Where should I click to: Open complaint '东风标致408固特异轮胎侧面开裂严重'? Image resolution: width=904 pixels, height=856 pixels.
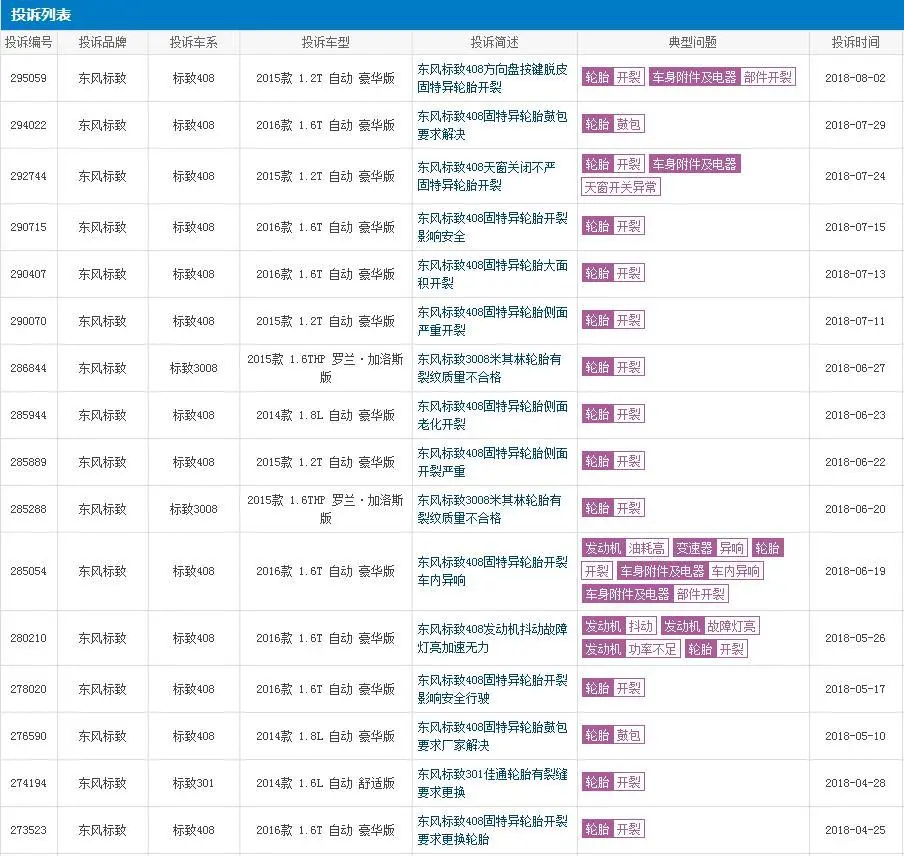pos(492,462)
